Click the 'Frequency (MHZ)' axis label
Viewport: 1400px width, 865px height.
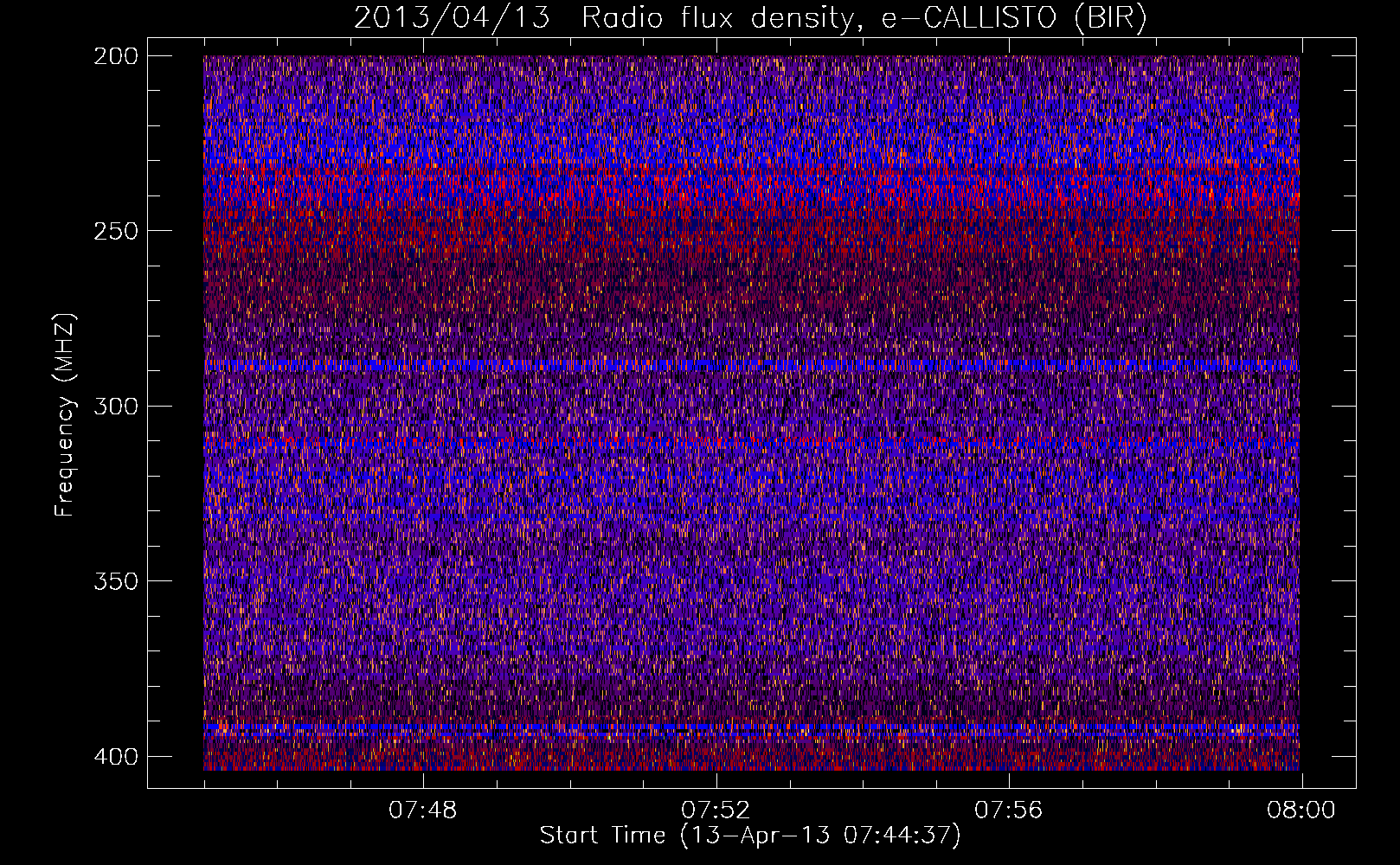(x=65, y=414)
